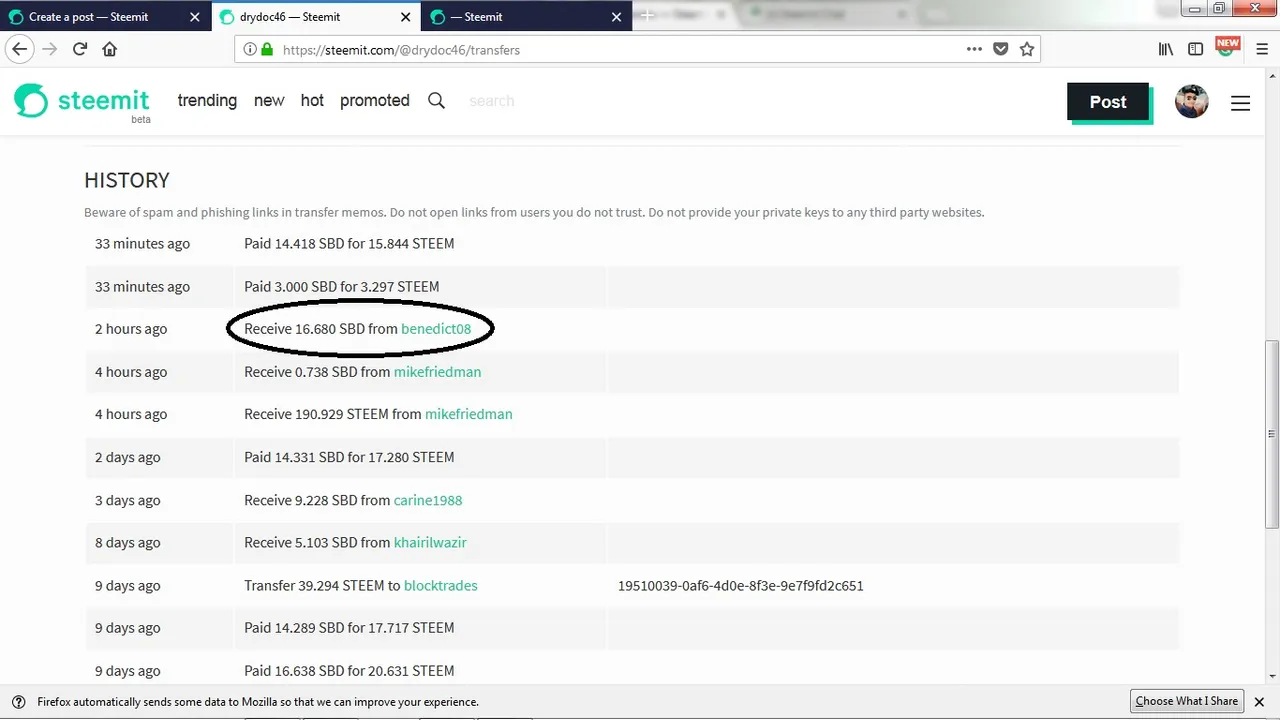
Task: Open mikefriedman link in 0.738 SBD row
Action: 437,372
